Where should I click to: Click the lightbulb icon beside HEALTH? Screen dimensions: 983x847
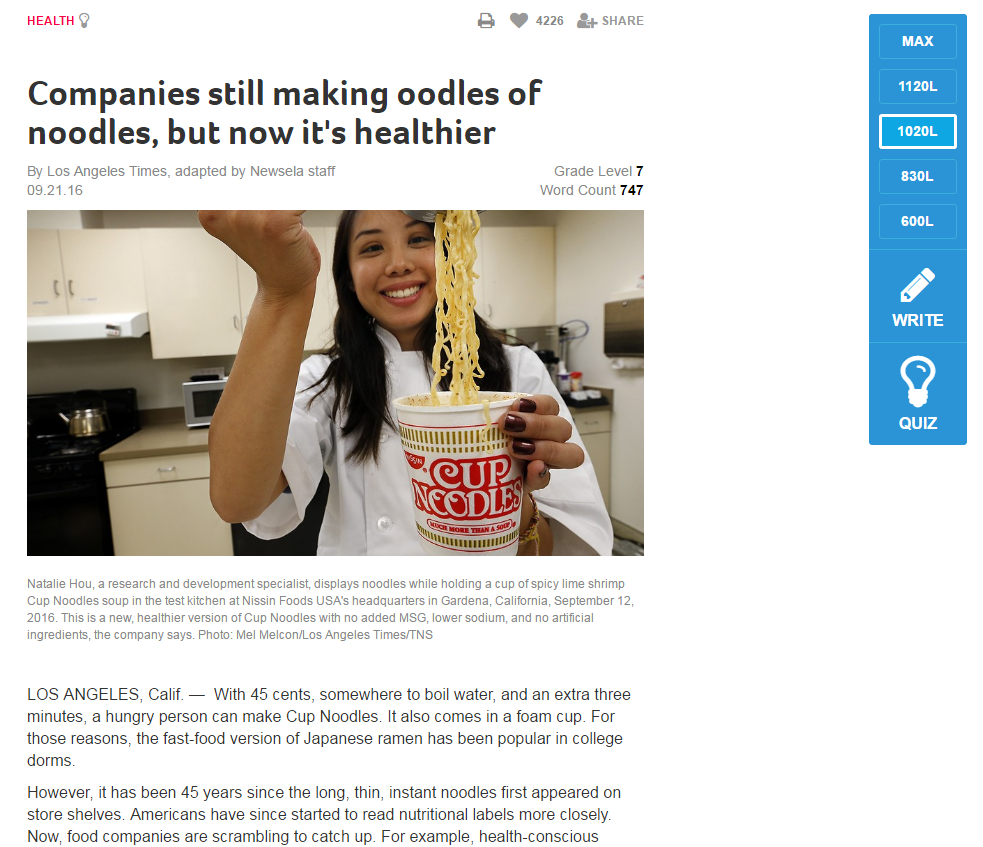click(84, 21)
